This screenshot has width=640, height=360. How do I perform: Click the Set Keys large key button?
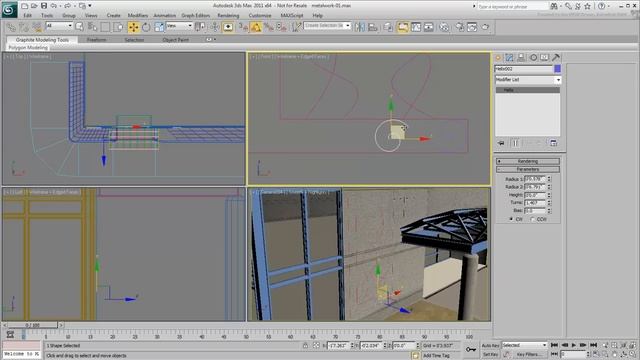point(471,350)
